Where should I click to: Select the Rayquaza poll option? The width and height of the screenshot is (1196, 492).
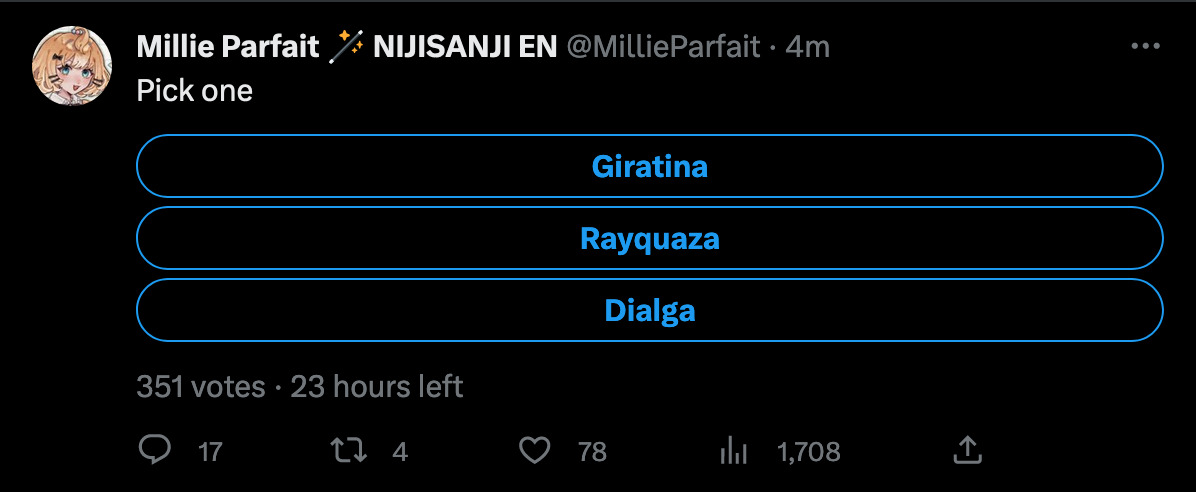click(650, 238)
